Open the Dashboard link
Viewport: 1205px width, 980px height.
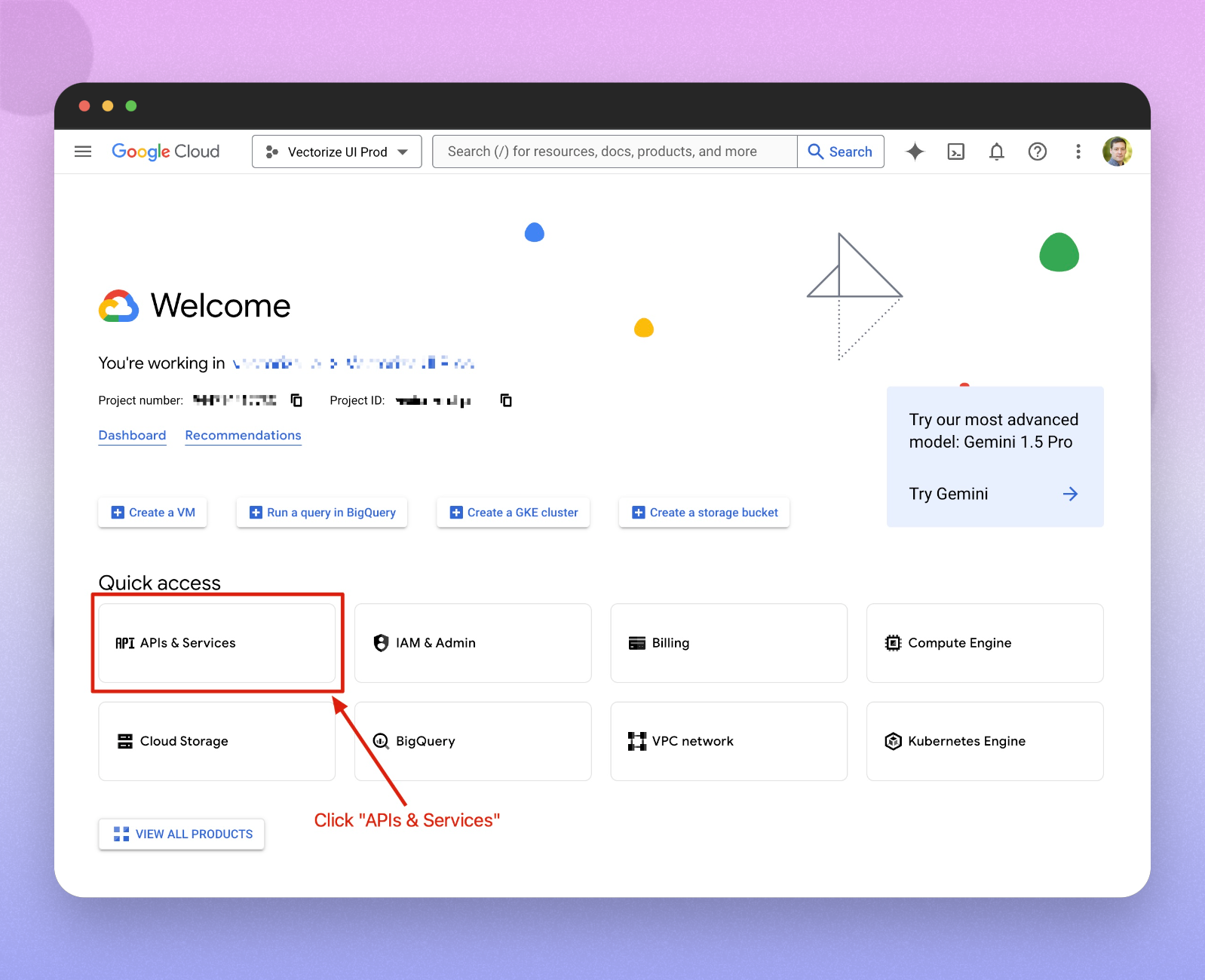coord(132,436)
